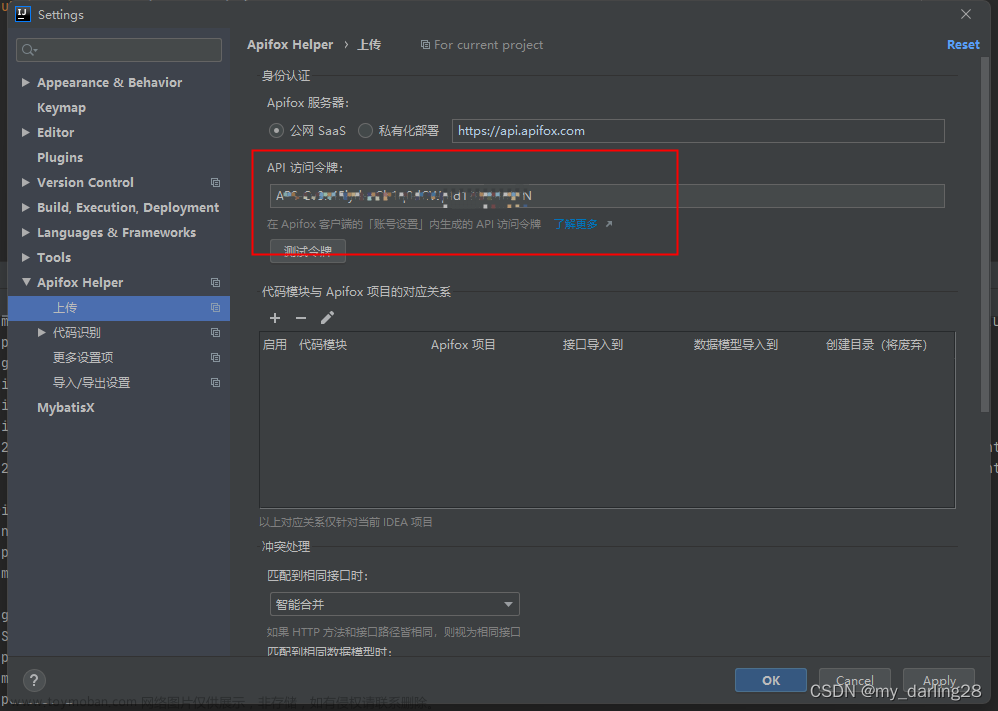The height and width of the screenshot is (711, 998).
Task: Open the 了解更多 link
Action: point(575,224)
